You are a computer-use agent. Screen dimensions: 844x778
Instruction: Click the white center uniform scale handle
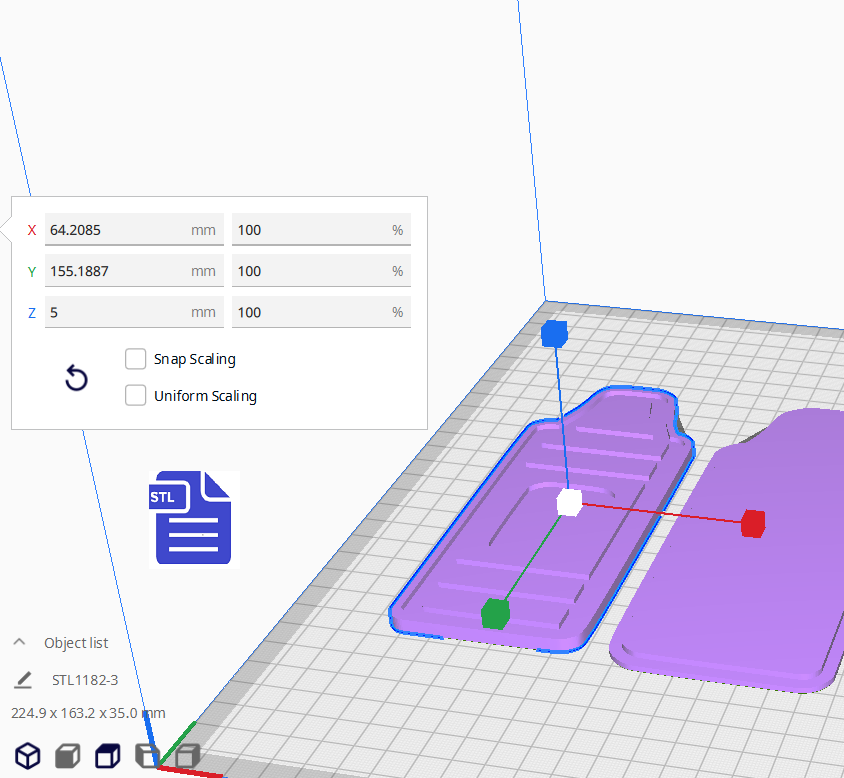tap(569, 502)
